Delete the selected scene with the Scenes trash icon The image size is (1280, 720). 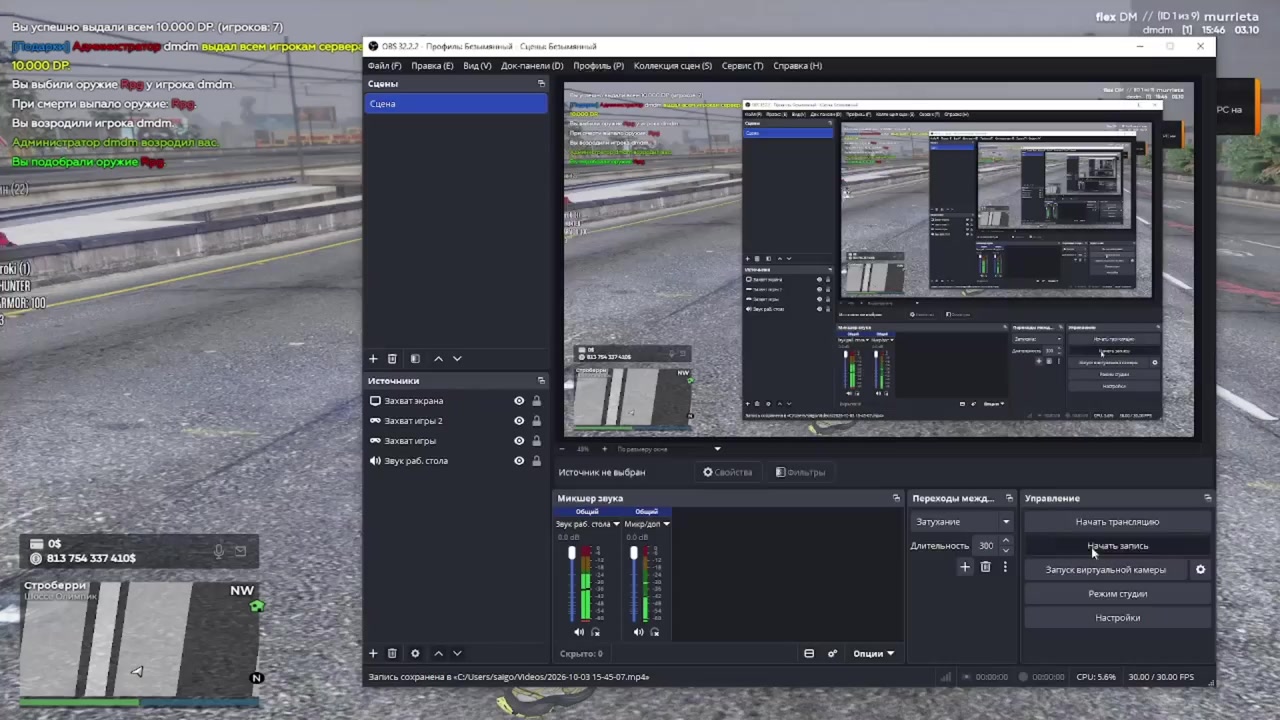point(392,358)
